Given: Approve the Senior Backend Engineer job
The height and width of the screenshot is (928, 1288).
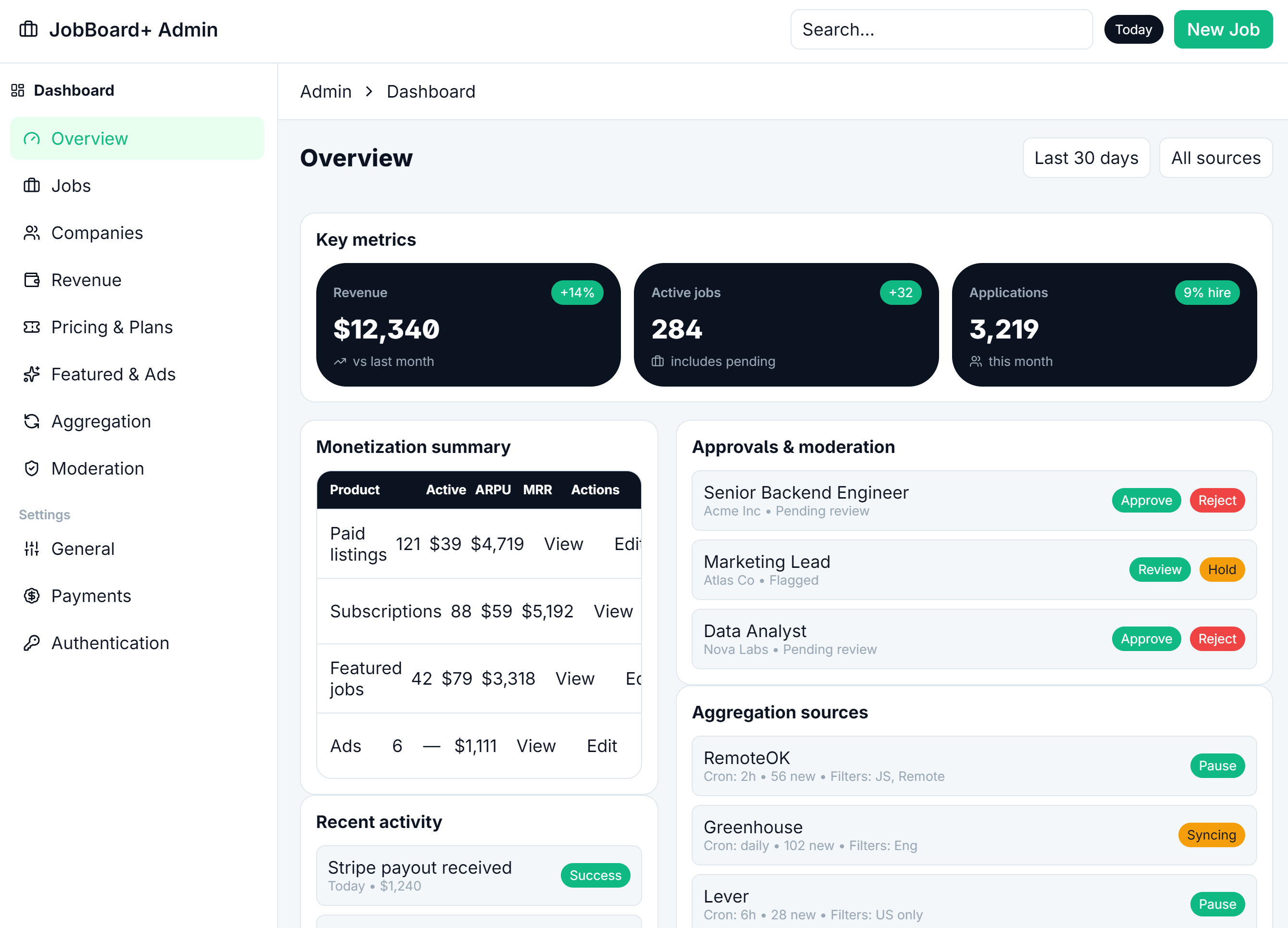Looking at the screenshot, I should point(1146,500).
